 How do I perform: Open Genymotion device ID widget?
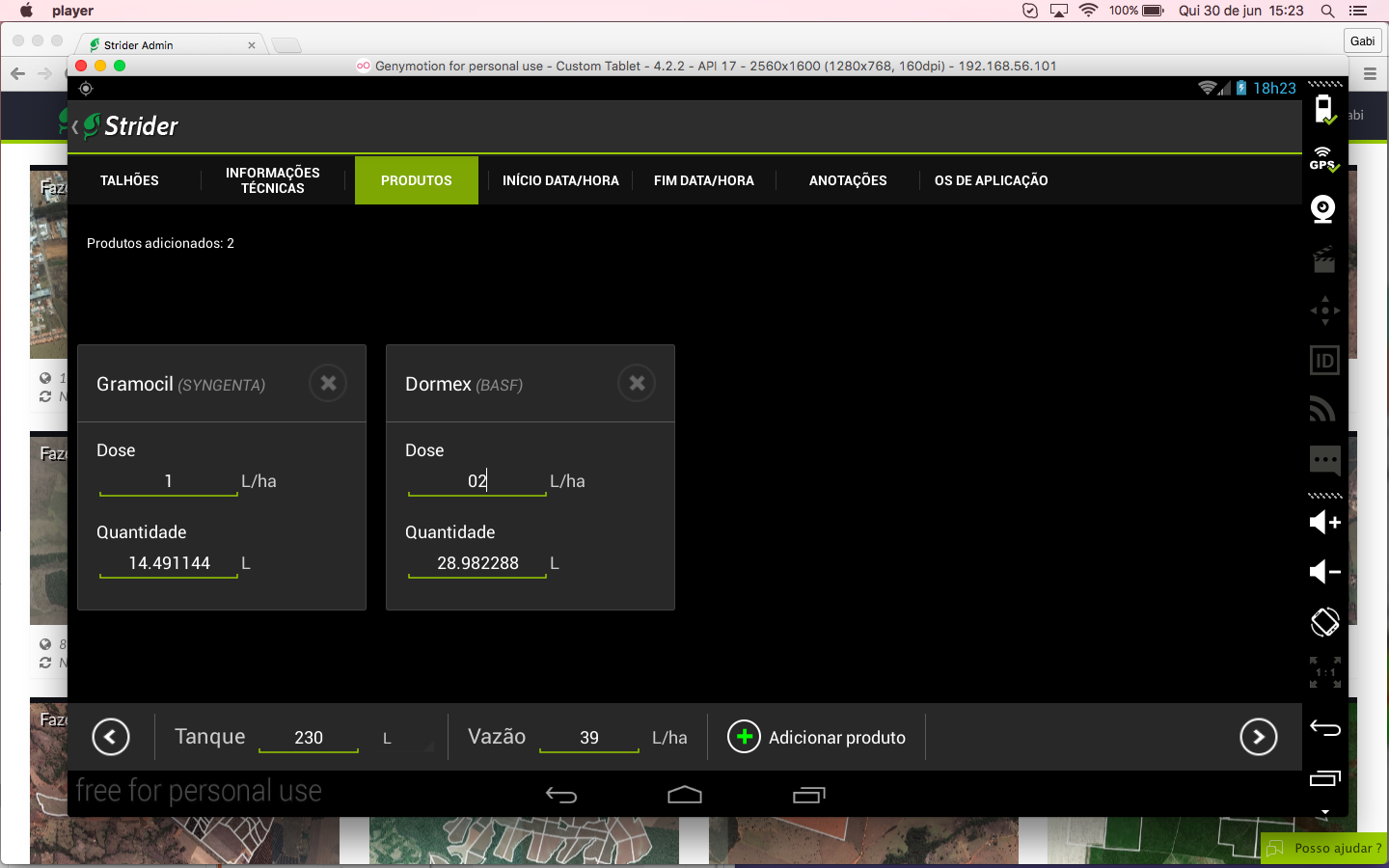1324,361
